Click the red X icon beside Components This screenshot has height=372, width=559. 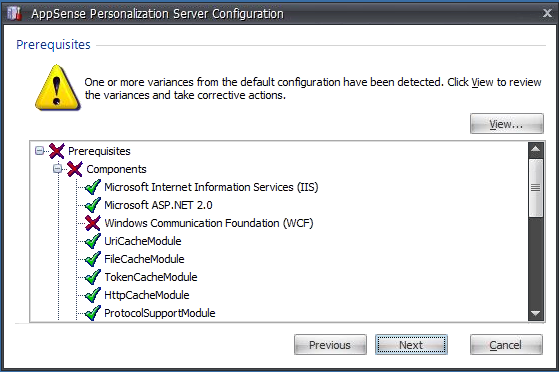point(75,169)
